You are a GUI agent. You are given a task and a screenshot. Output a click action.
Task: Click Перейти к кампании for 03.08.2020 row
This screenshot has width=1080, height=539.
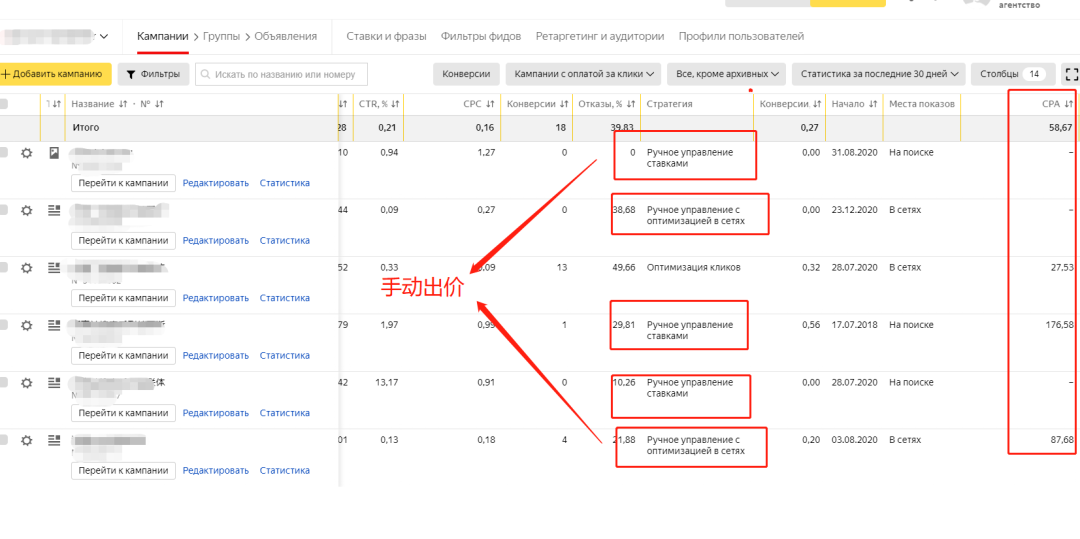[x=123, y=470]
